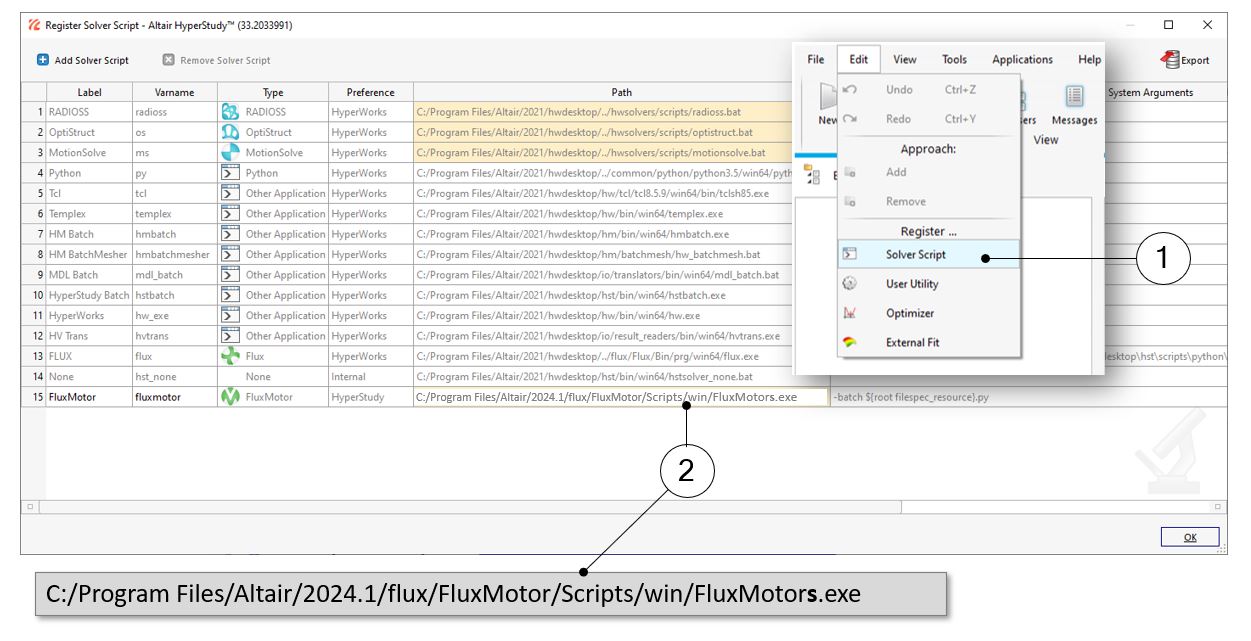1251x641 pixels.
Task: Edit the FluxMotor path field
Action: point(620,397)
